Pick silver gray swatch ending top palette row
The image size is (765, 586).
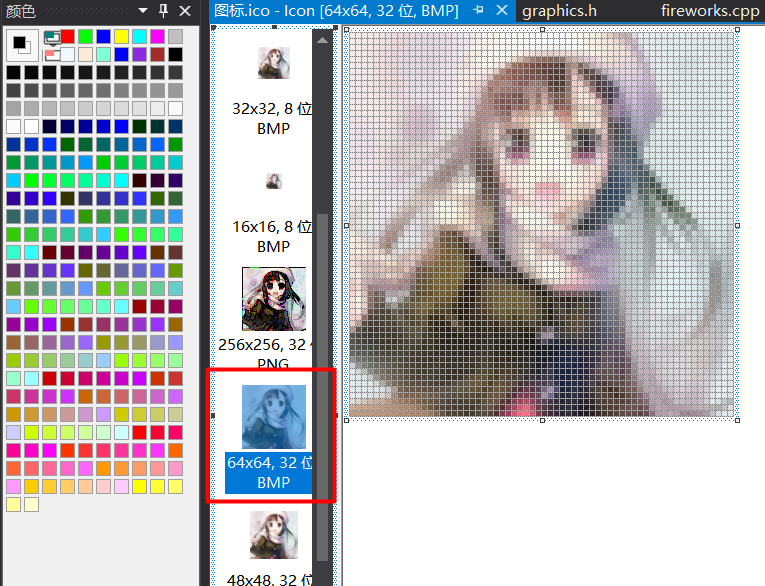[x=176, y=36]
